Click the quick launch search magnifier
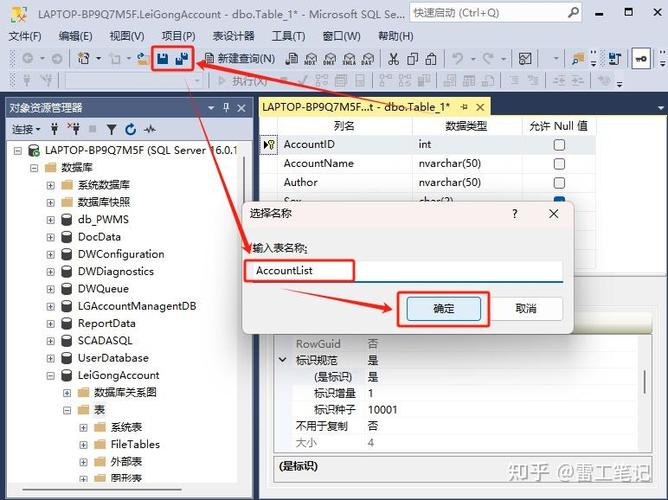This screenshot has height=500, width=668. coord(573,13)
